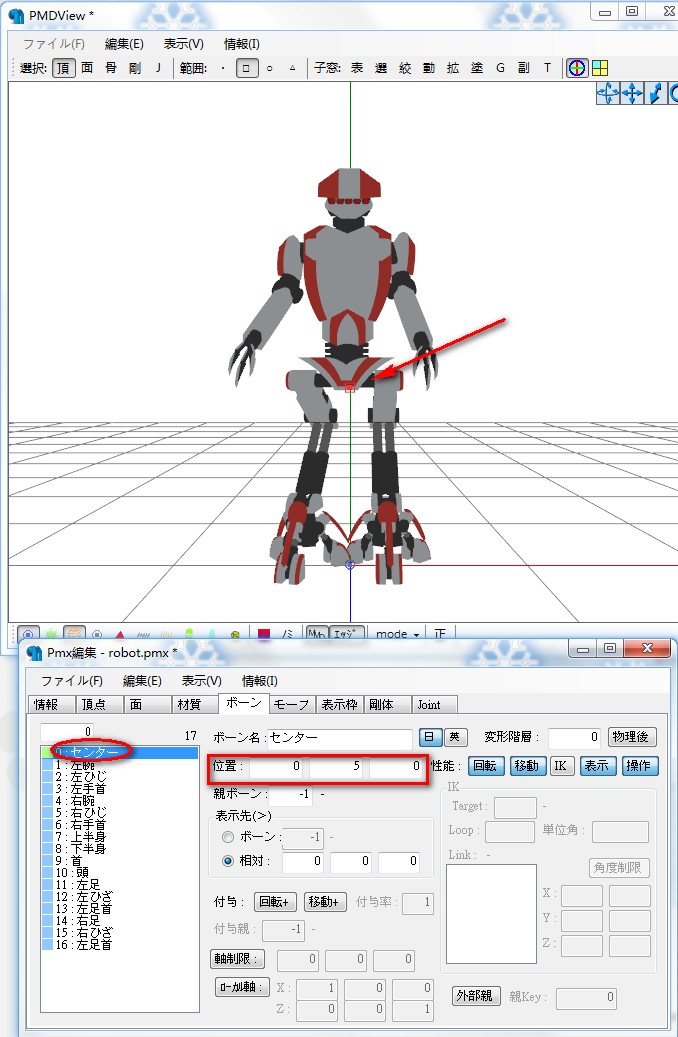Toggle the 操作 capability button
The height and width of the screenshot is (1037, 678).
click(638, 766)
